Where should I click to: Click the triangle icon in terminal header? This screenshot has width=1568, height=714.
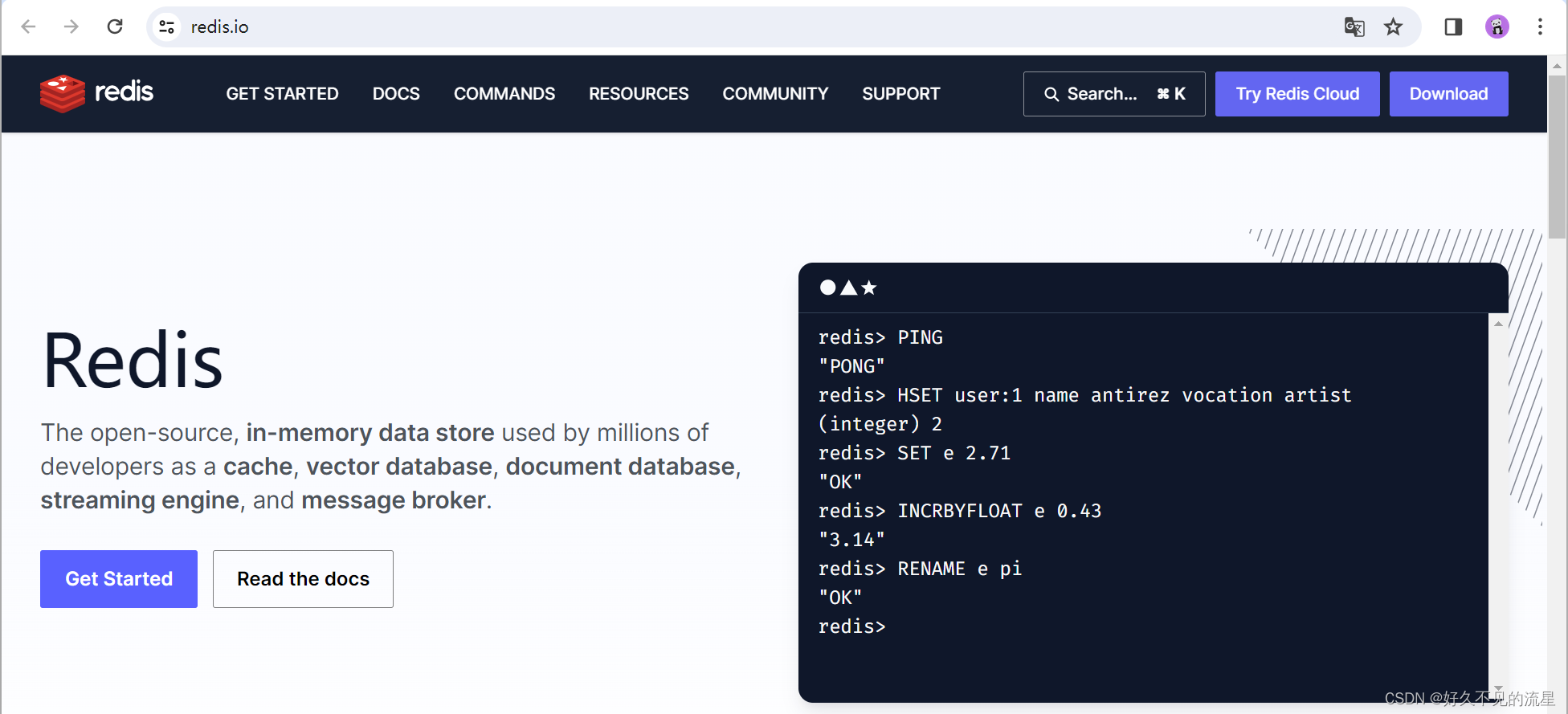click(x=848, y=288)
